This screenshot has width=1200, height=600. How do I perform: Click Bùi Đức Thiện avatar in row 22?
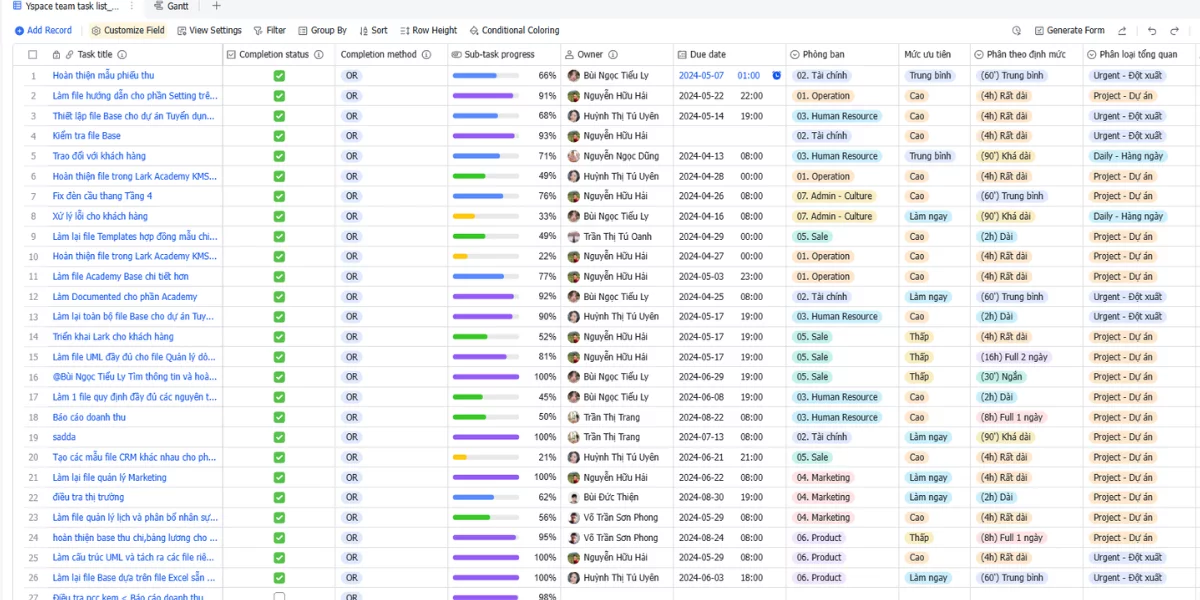click(x=574, y=497)
